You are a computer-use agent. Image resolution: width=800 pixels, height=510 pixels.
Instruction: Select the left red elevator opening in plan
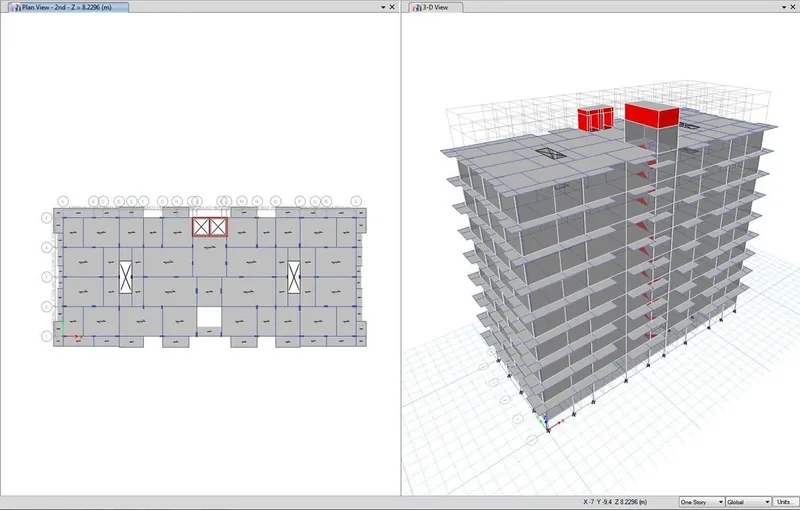click(x=201, y=227)
